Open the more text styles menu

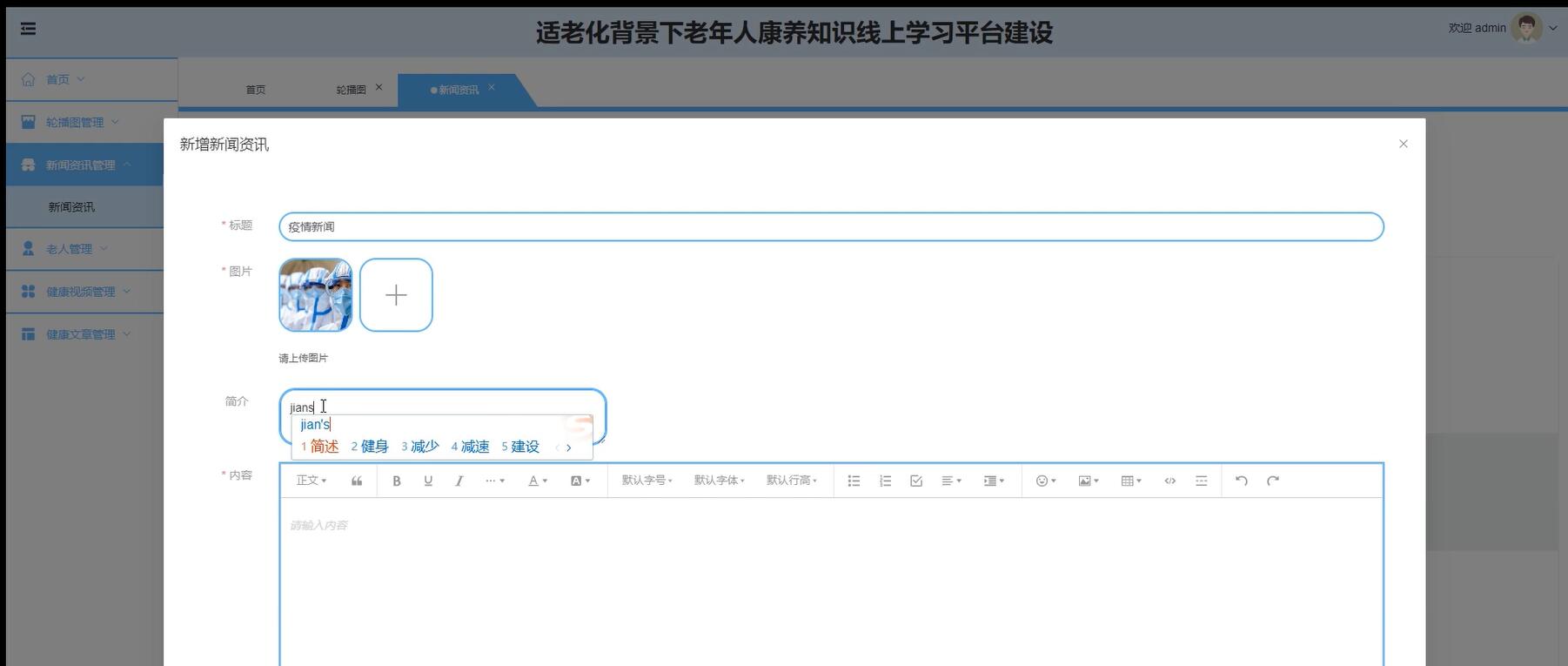495,481
